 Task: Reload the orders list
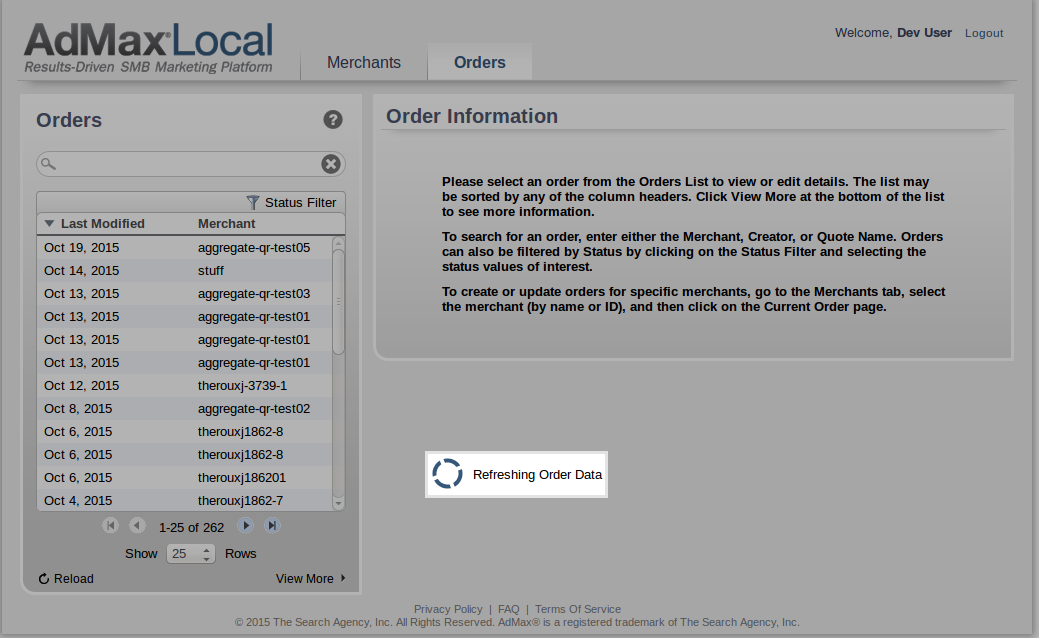[66, 578]
